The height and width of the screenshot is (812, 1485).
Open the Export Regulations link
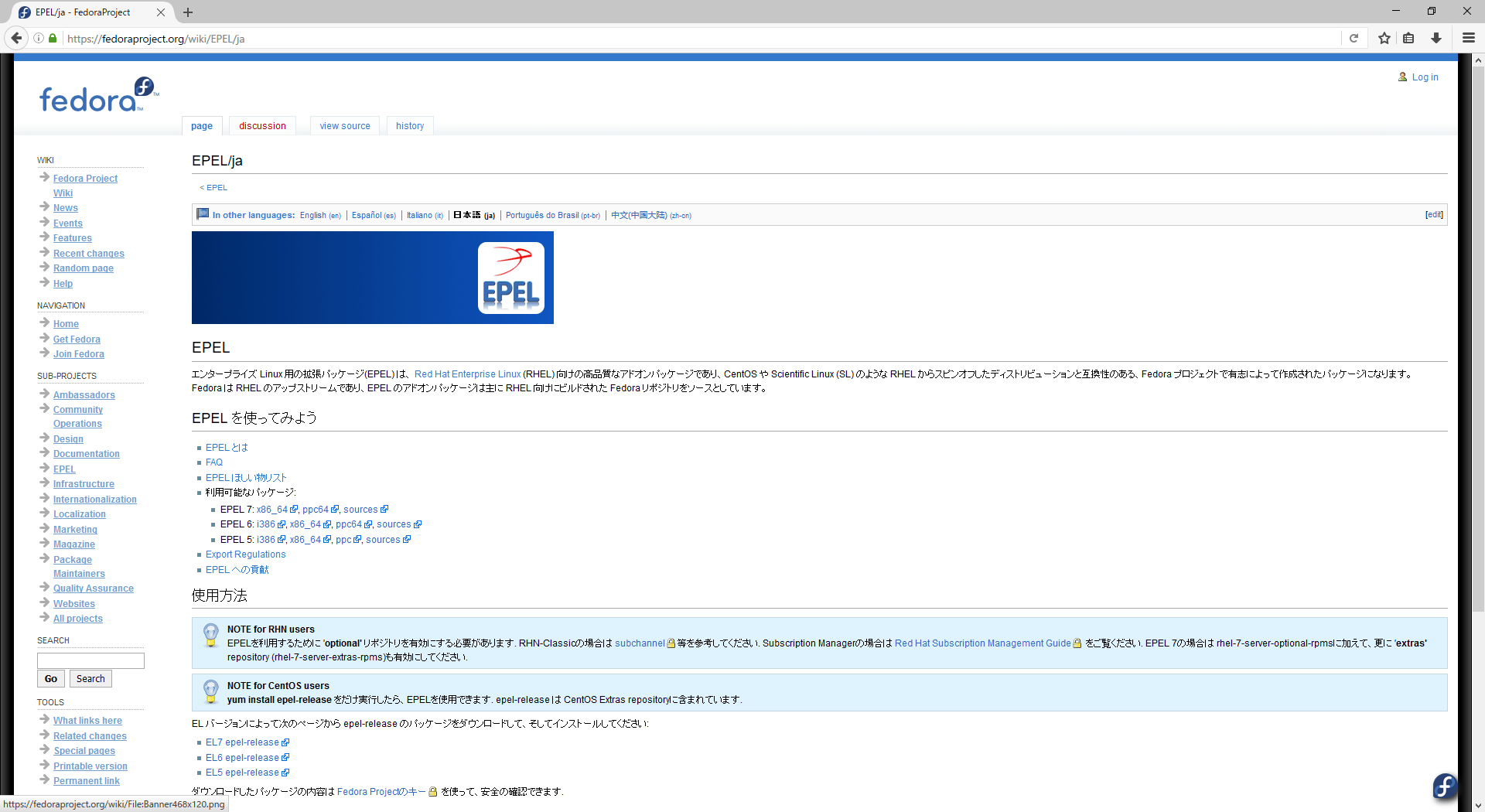click(245, 554)
